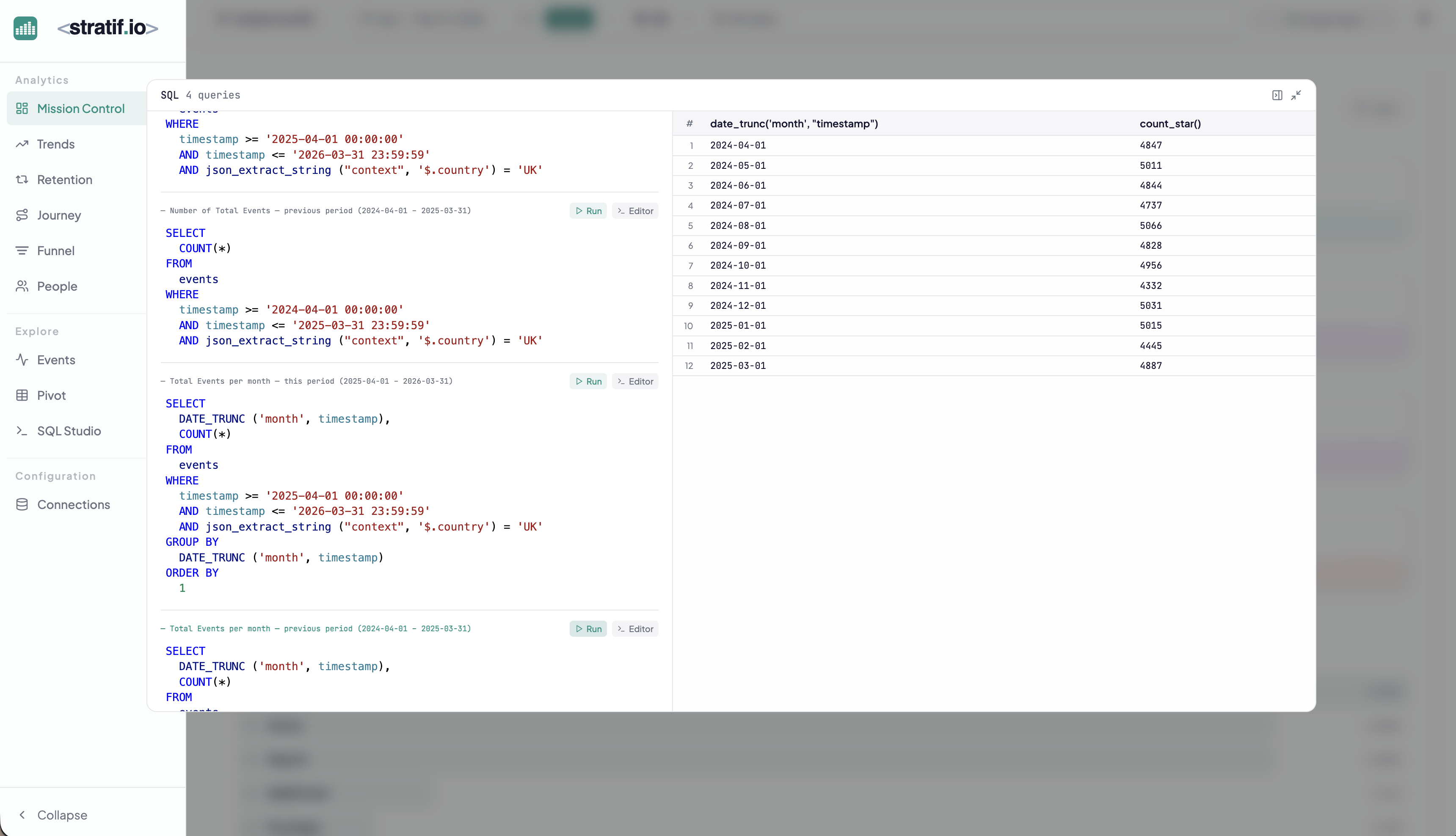Open the Retention icon in sidebar

click(x=22, y=180)
